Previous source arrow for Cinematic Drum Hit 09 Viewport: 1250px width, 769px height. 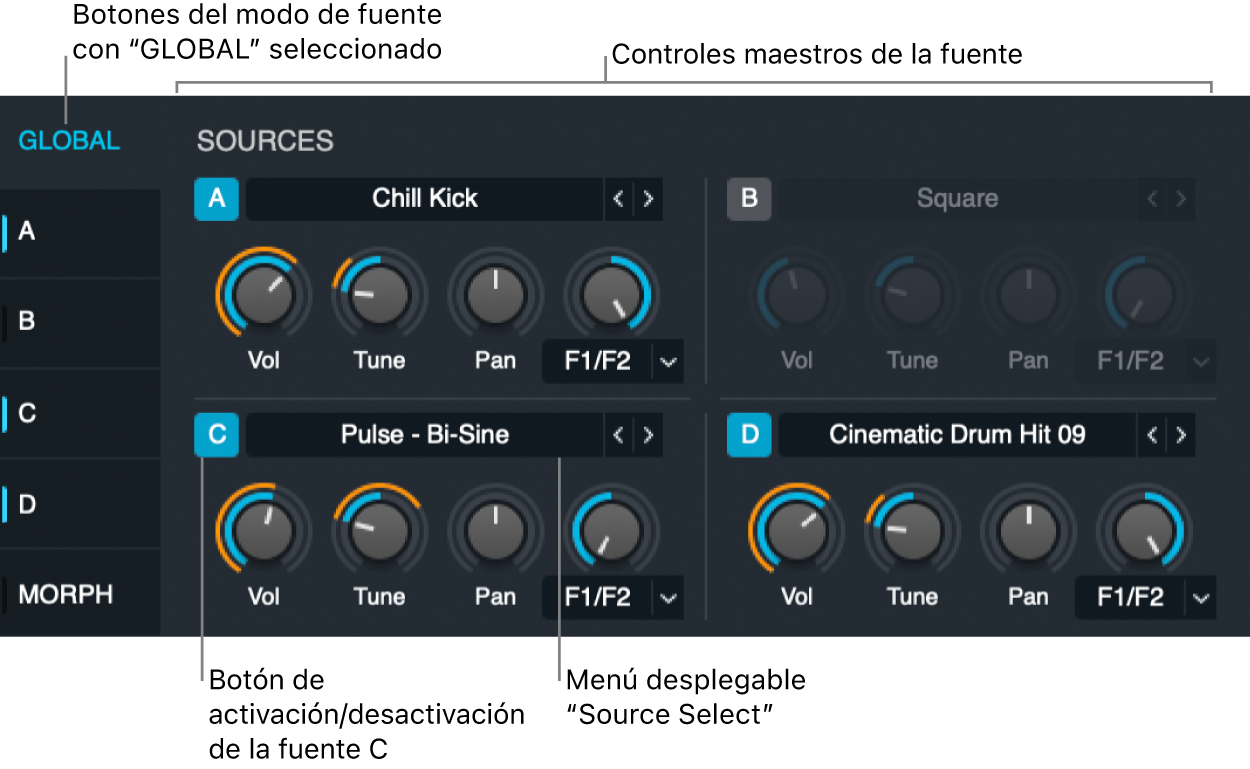point(1151,435)
